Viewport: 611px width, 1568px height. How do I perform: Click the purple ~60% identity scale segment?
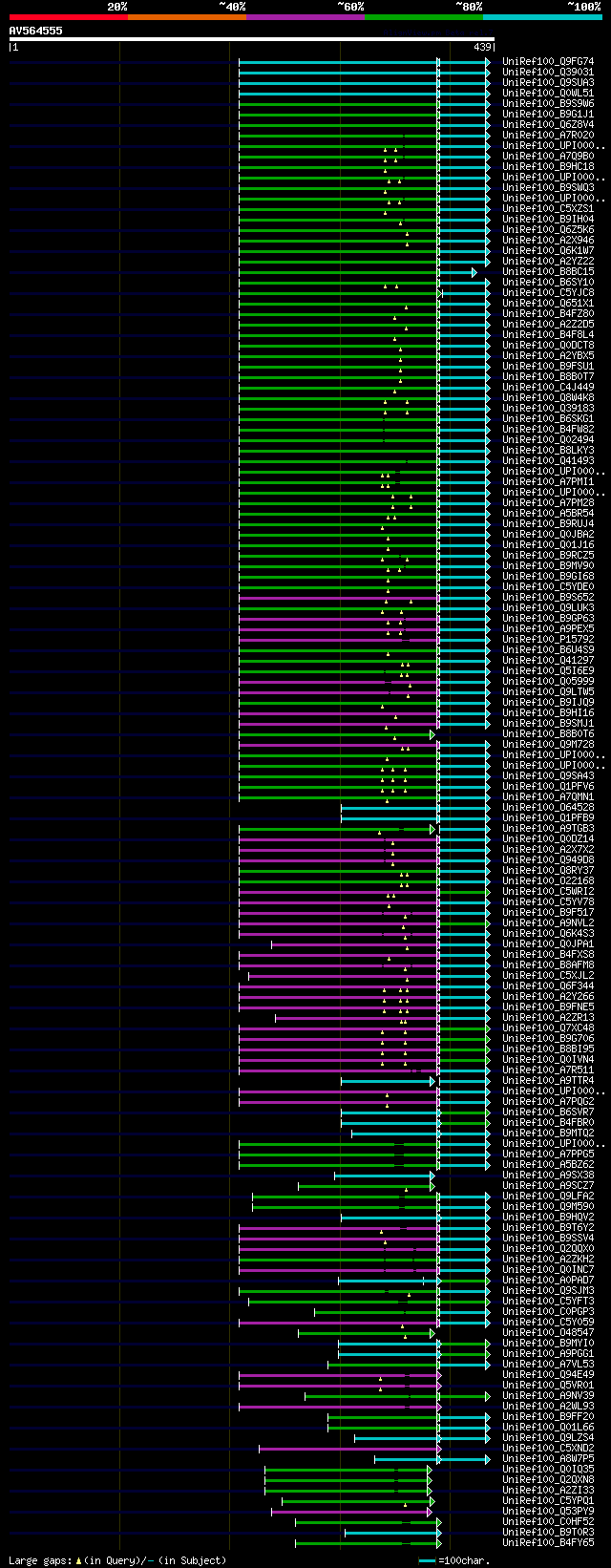click(305, 16)
